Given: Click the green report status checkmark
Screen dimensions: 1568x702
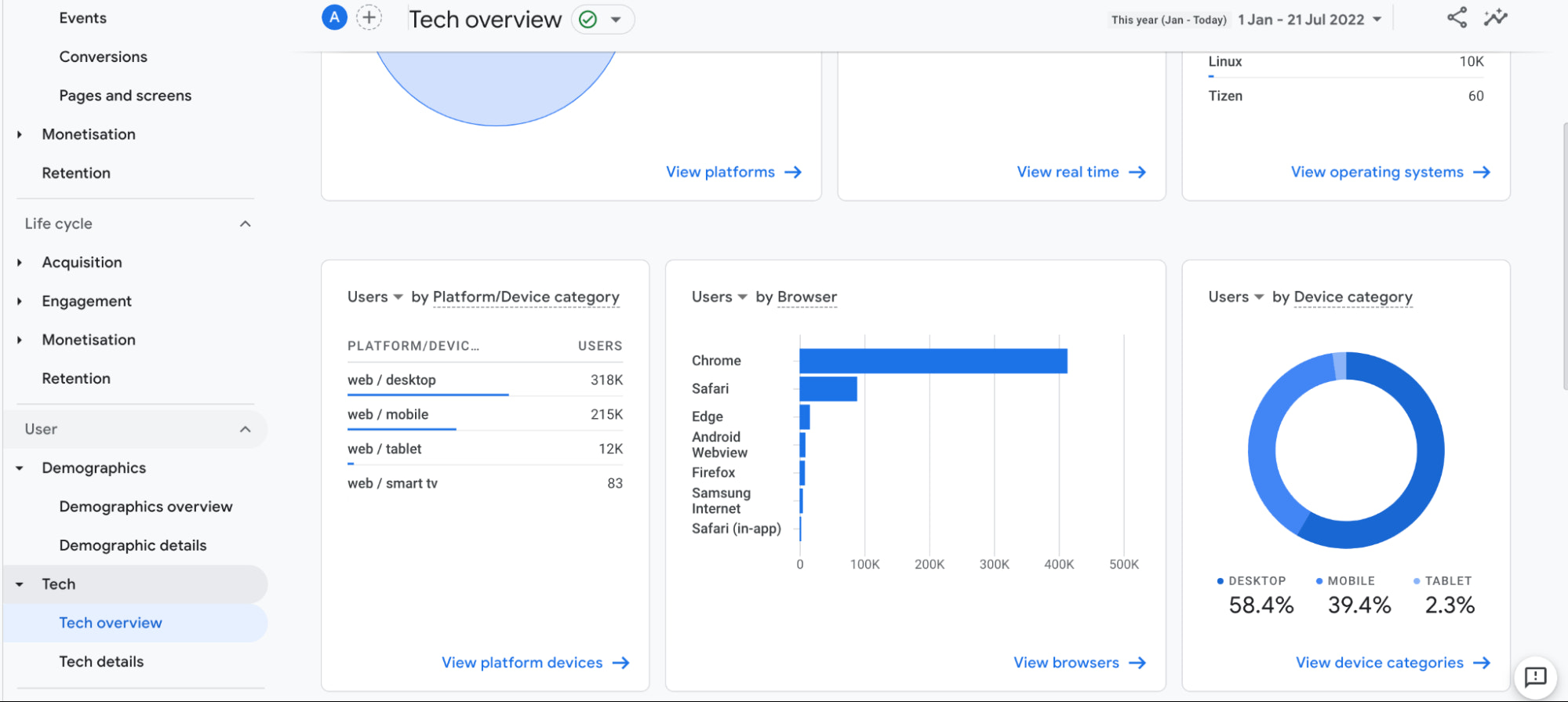Looking at the screenshot, I should tap(588, 20).
